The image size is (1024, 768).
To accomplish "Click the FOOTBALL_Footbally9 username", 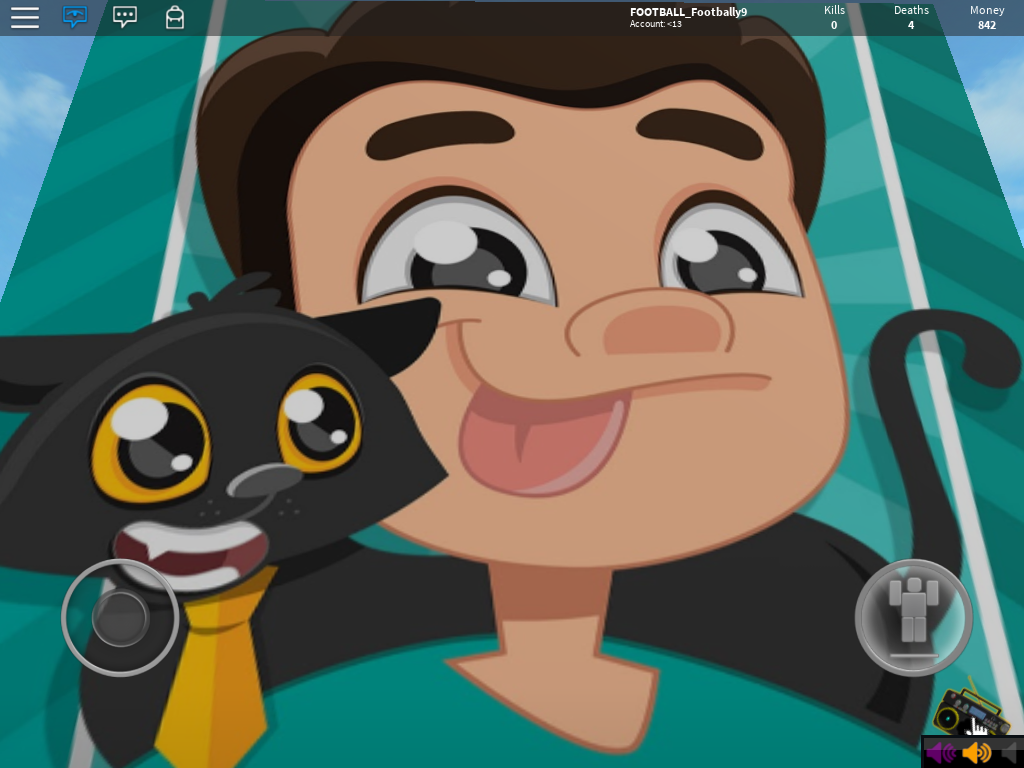I will 688,12.
